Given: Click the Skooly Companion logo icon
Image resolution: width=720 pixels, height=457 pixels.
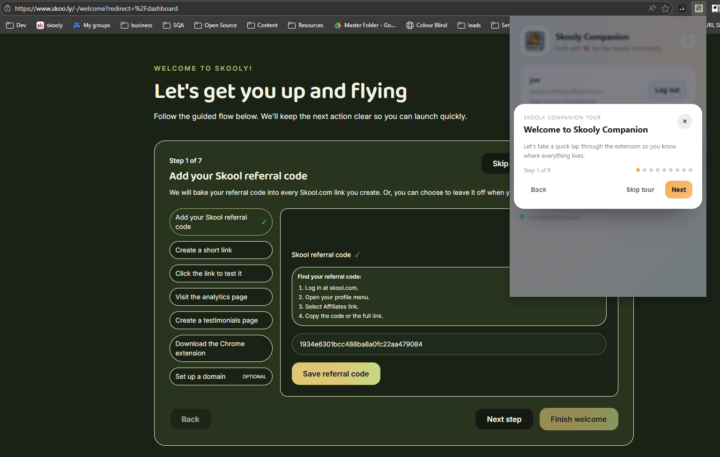Looking at the screenshot, I should pos(535,40).
